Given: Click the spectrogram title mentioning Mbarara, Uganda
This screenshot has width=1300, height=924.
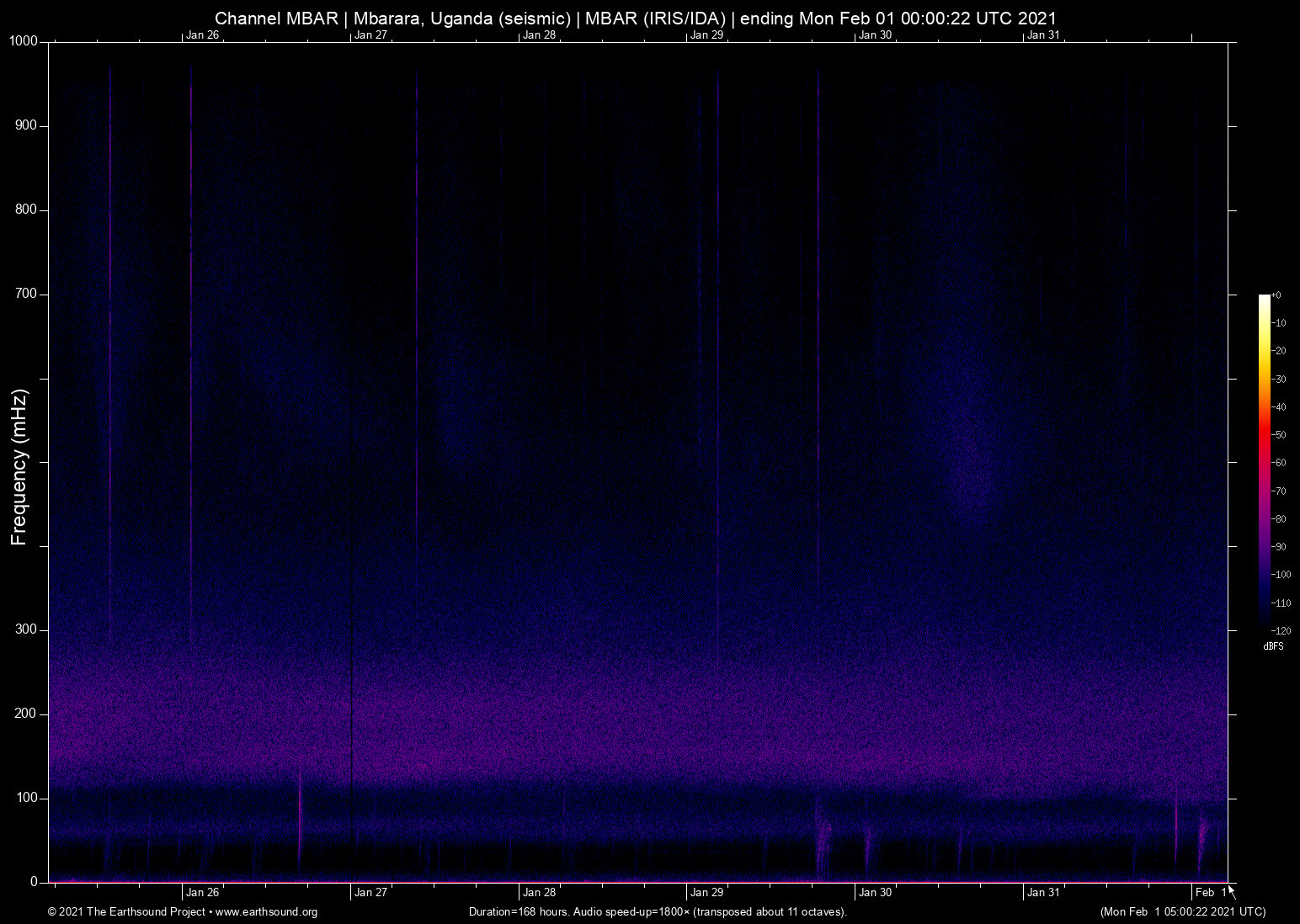Looking at the screenshot, I should (636, 18).
